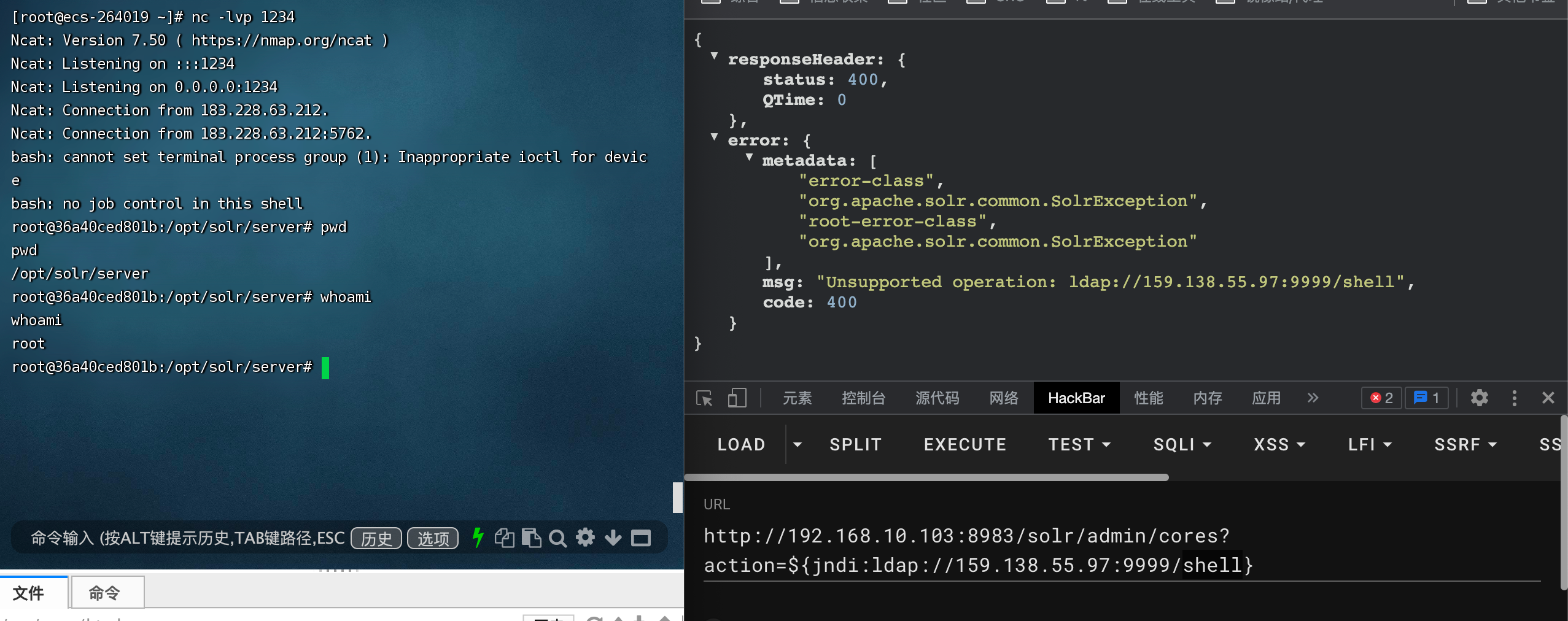Switch to the 命令 tab at bottom left

(x=107, y=592)
